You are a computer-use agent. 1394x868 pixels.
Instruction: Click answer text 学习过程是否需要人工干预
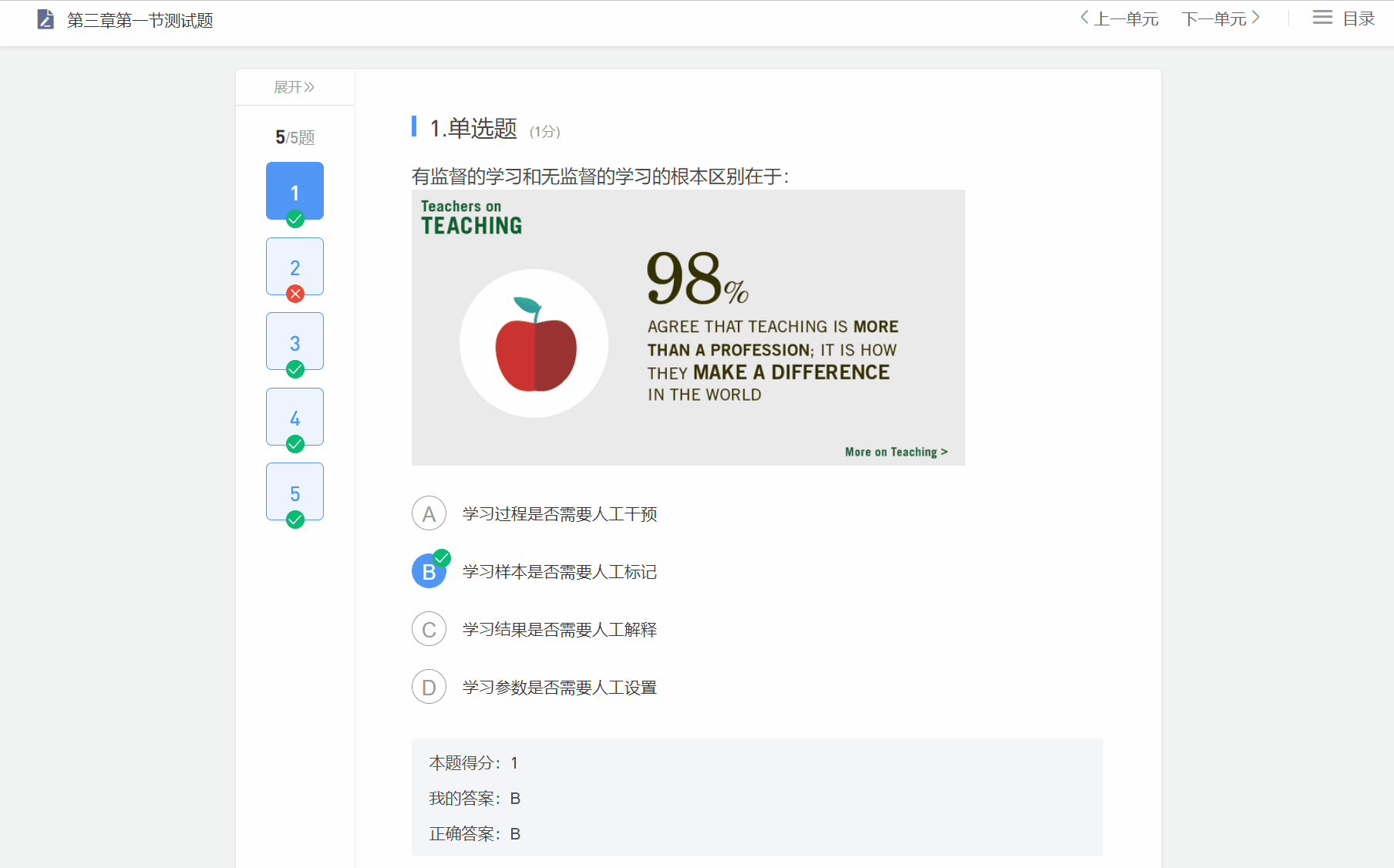(x=560, y=514)
